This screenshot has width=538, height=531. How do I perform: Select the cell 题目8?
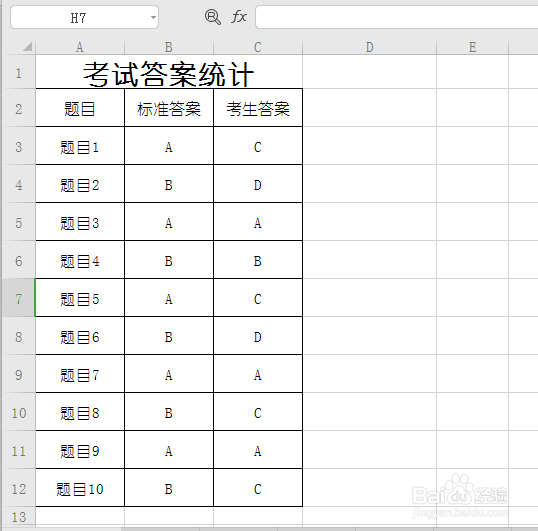pyautogui.click(x=80, y=413)
